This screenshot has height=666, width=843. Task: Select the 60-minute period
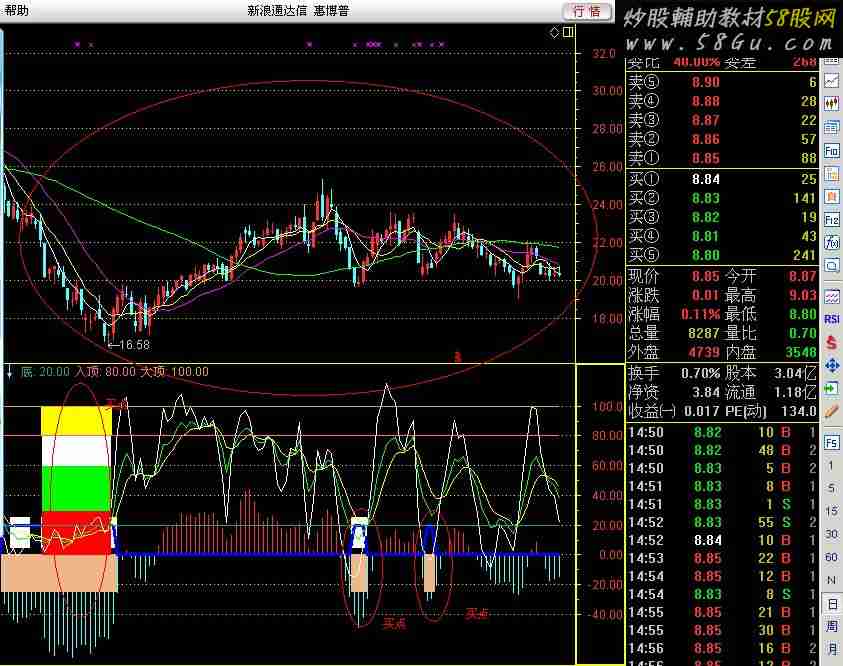[832, 557]
